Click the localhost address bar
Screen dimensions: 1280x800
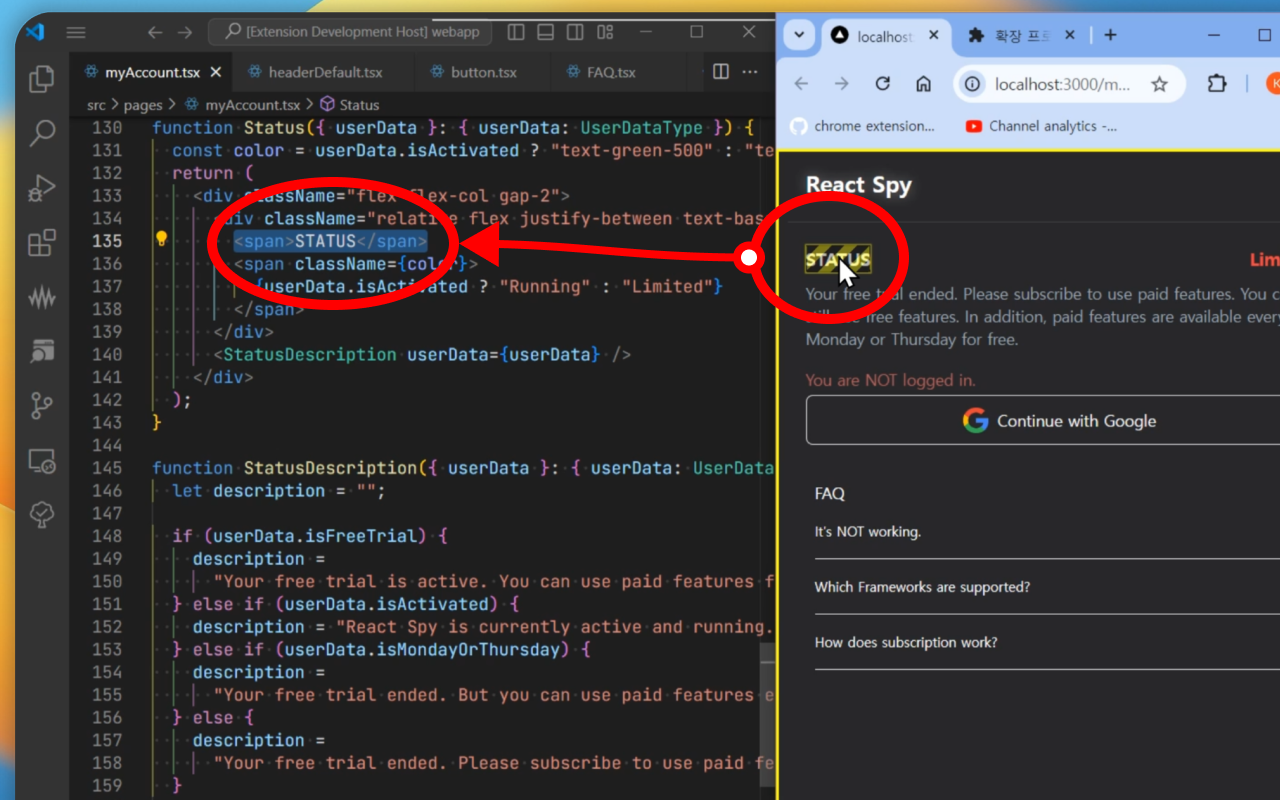1060,84
